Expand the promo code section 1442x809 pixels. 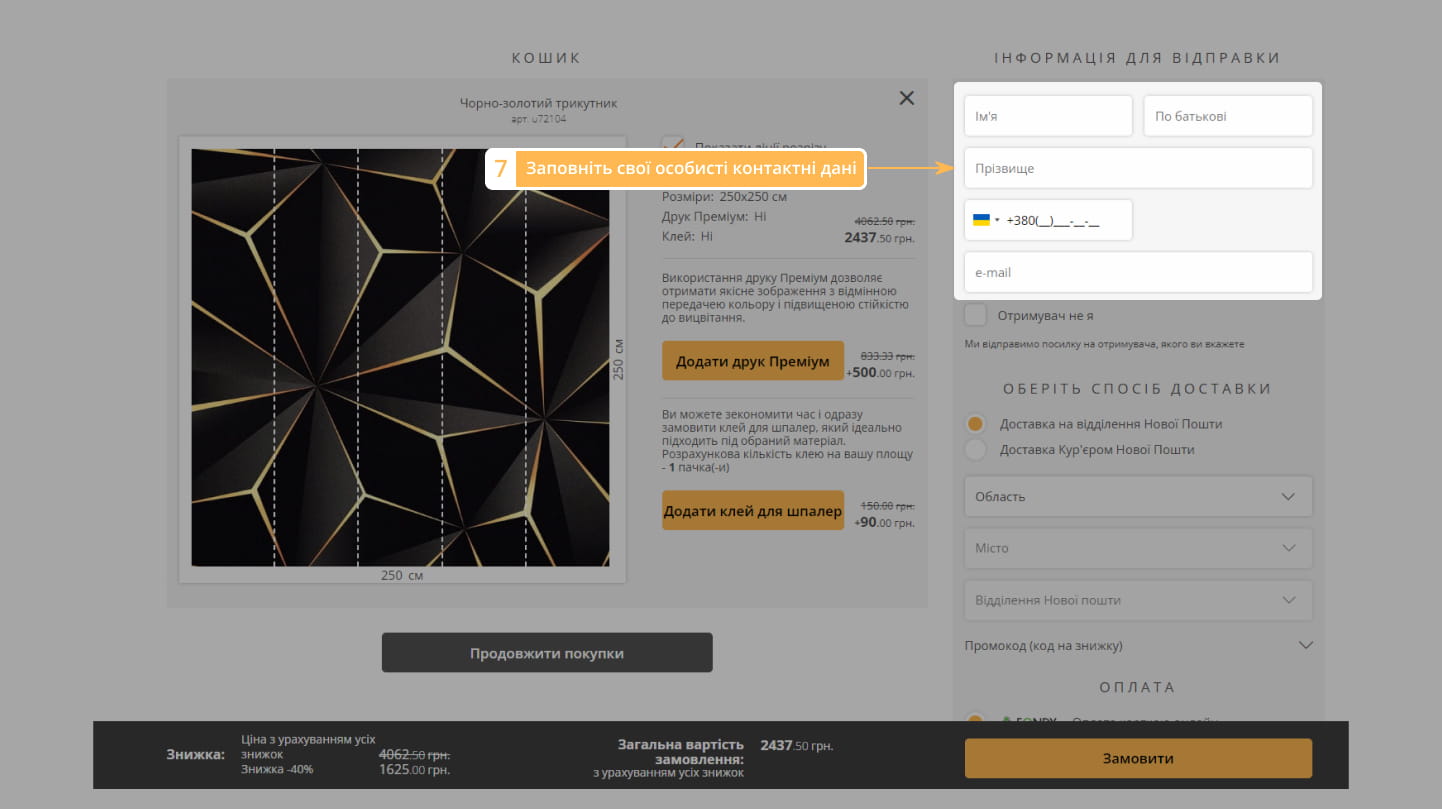1137,646
